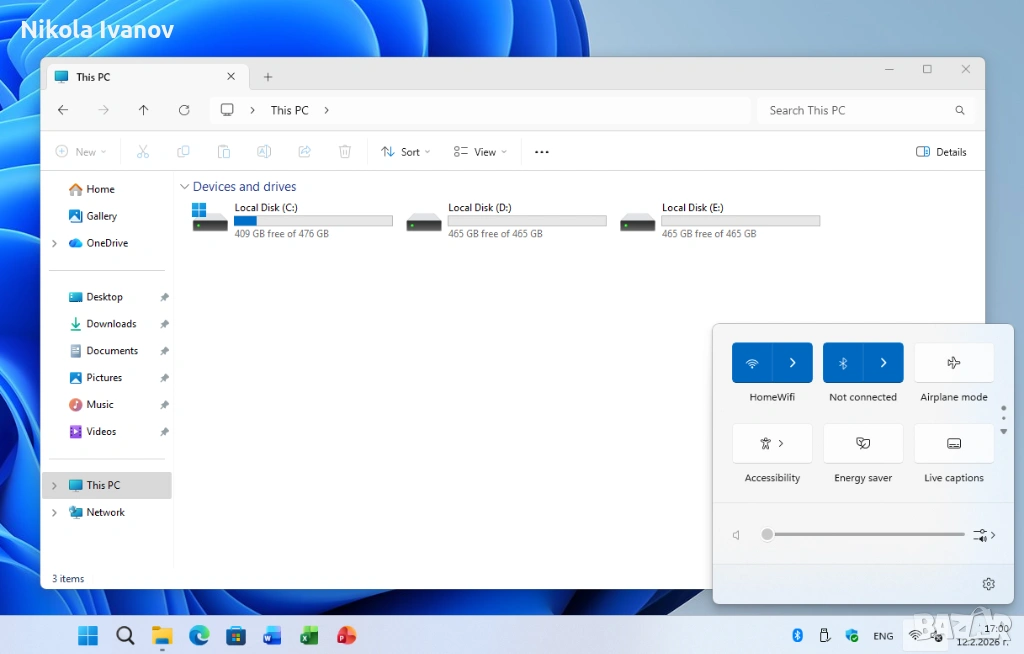Open Microsoft Edge from the taskbar
The height and width of the screenshot is (654, 1024).
pyautogui.click(x=199, y=635)
